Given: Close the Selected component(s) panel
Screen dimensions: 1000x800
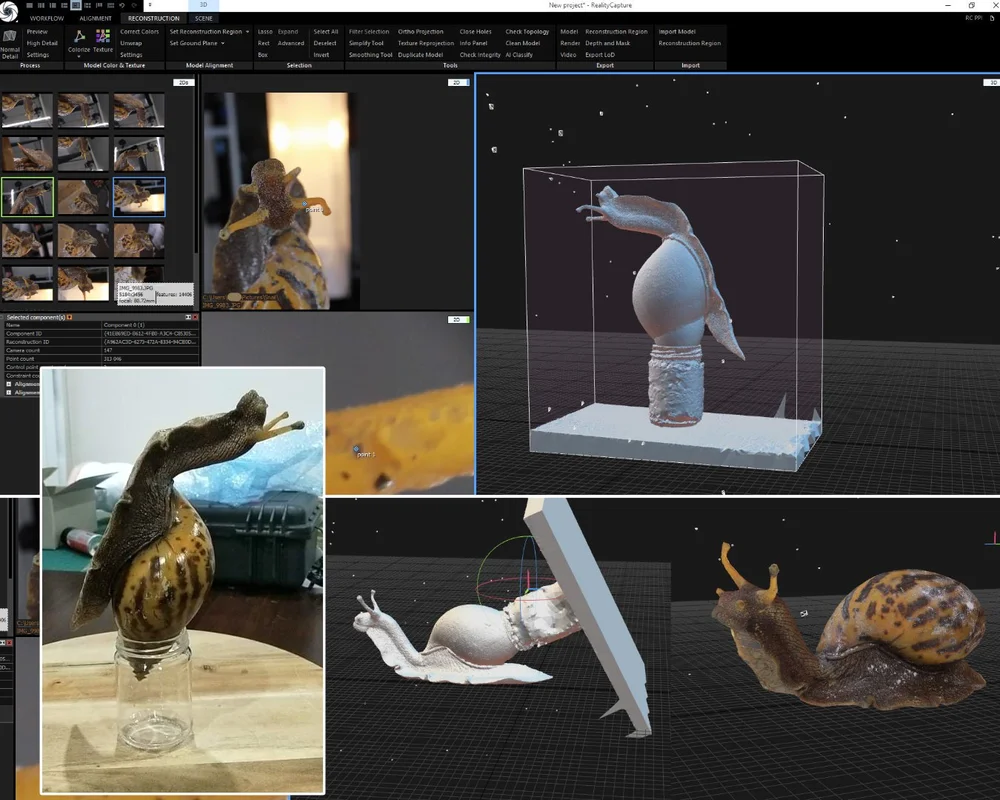Looking at the screenshot, I should [196, 317].
